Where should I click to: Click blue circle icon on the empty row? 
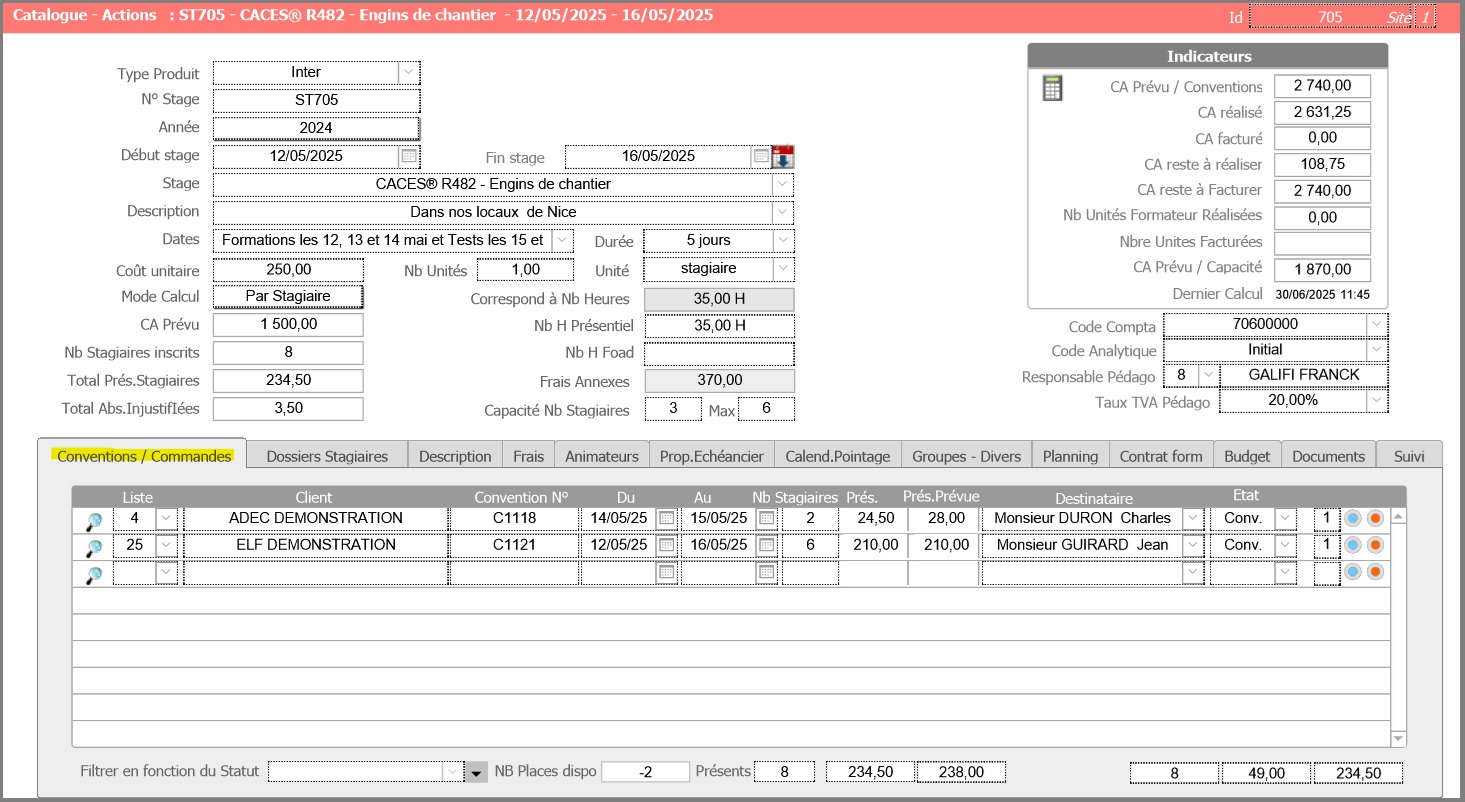click(x=1353, y=572)
